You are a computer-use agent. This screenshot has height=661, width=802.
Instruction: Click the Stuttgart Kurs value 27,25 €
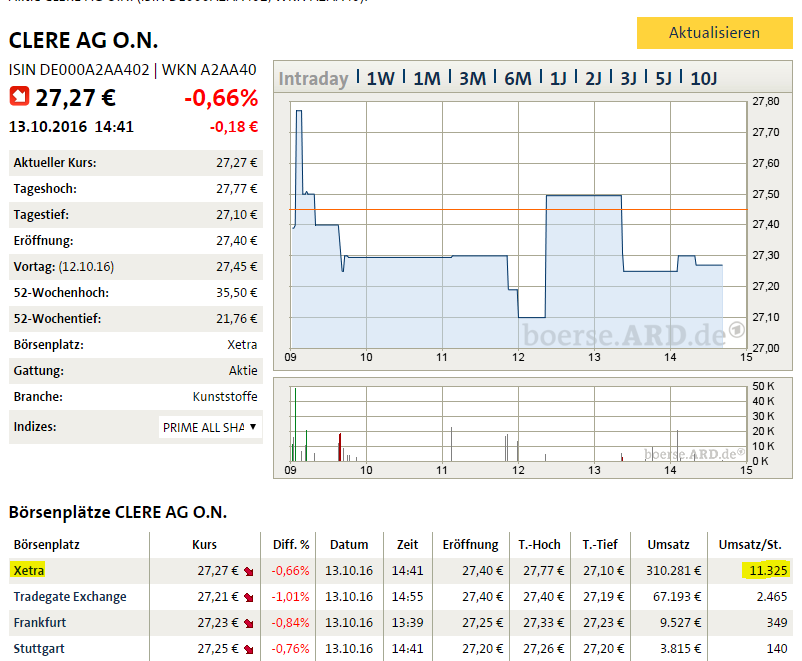(218, 649)
